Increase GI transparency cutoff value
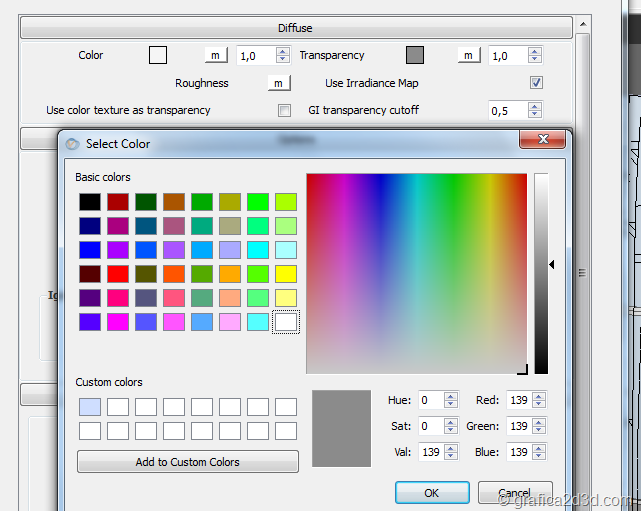641x511 pixels. coord(535,105)
